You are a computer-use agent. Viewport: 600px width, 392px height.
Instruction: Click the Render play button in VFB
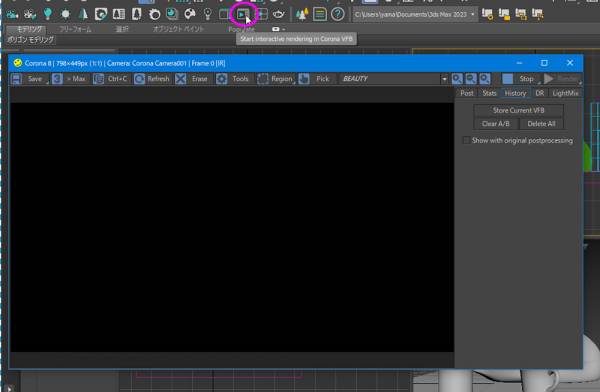pyautogui.click(x=549, y=79)
